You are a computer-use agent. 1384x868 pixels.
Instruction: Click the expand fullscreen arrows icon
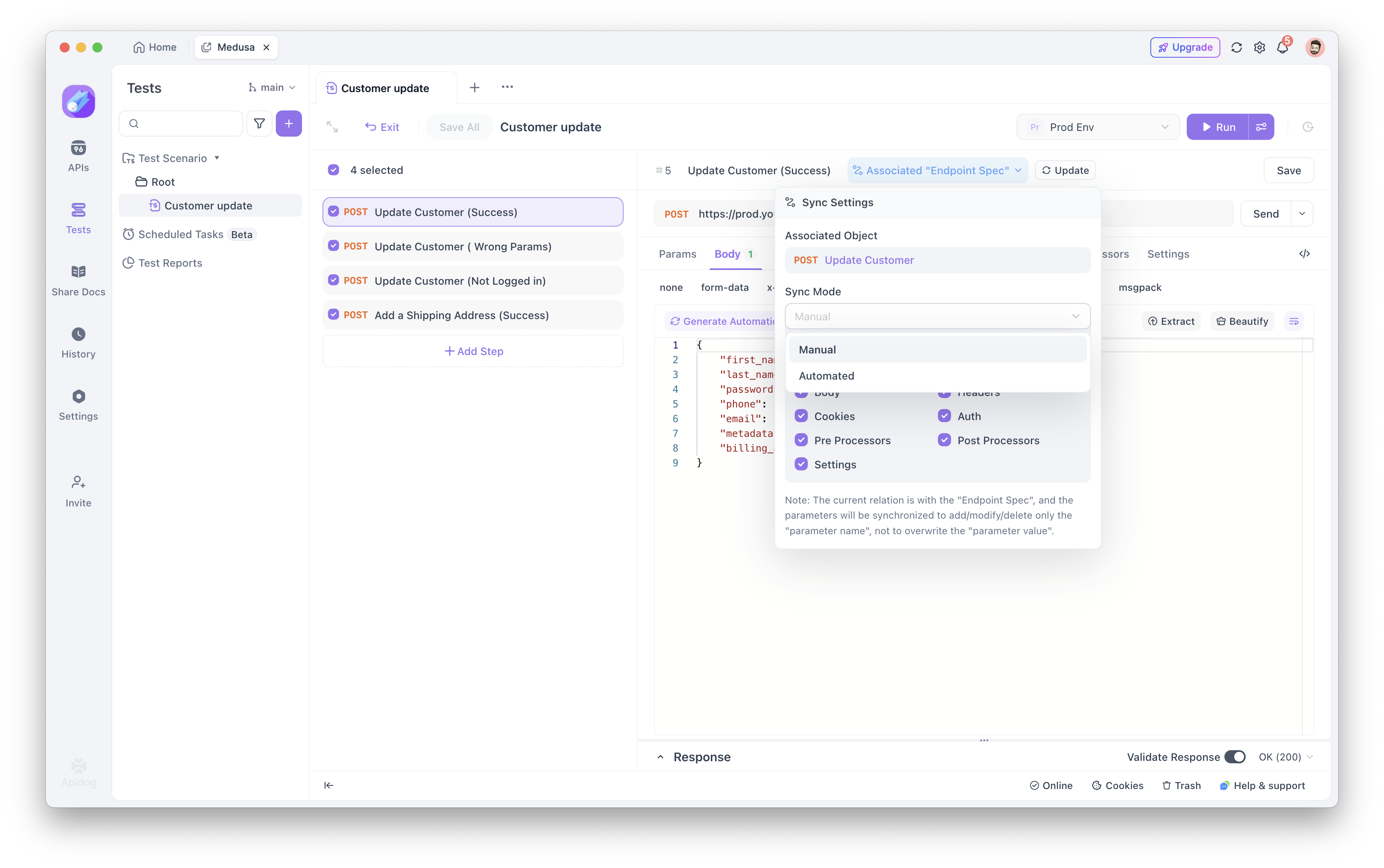[333, 127]
